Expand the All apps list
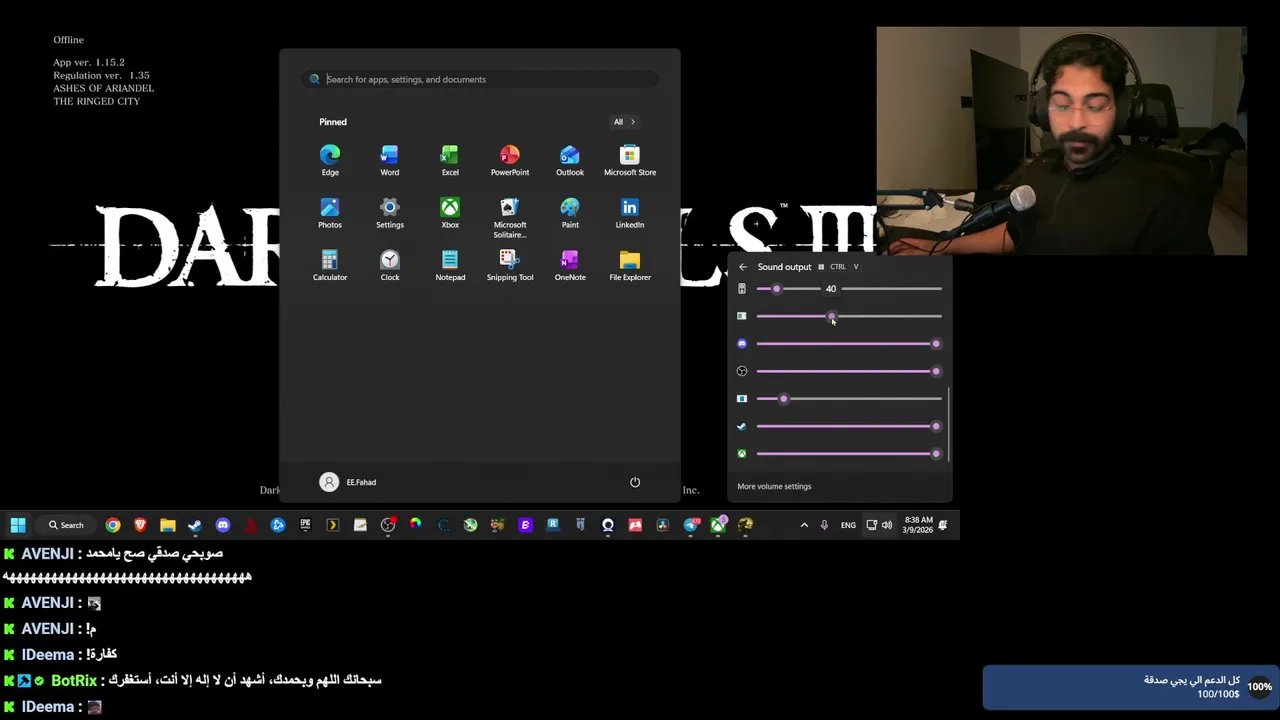The width and height of the screenshot is (1280, 720). [x=624, y=122]
